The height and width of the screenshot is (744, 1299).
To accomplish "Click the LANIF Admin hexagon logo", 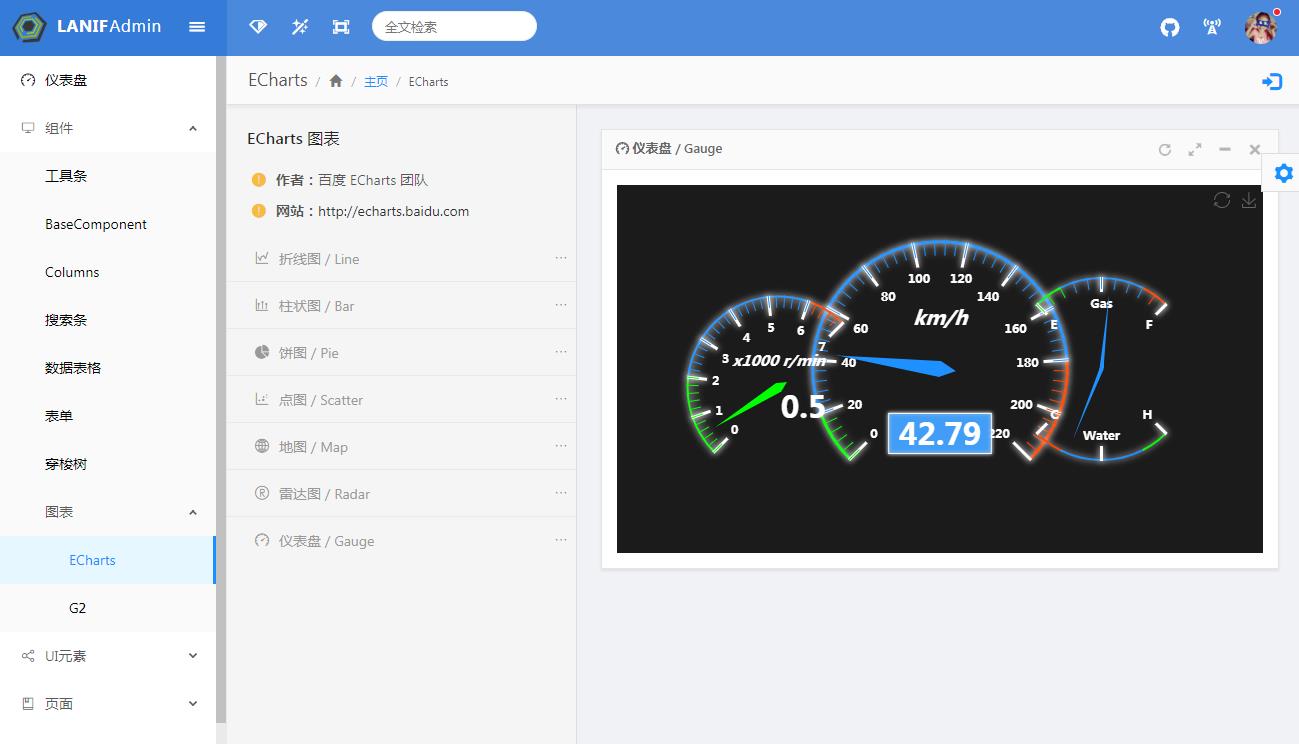I will [x=29, y=27].
